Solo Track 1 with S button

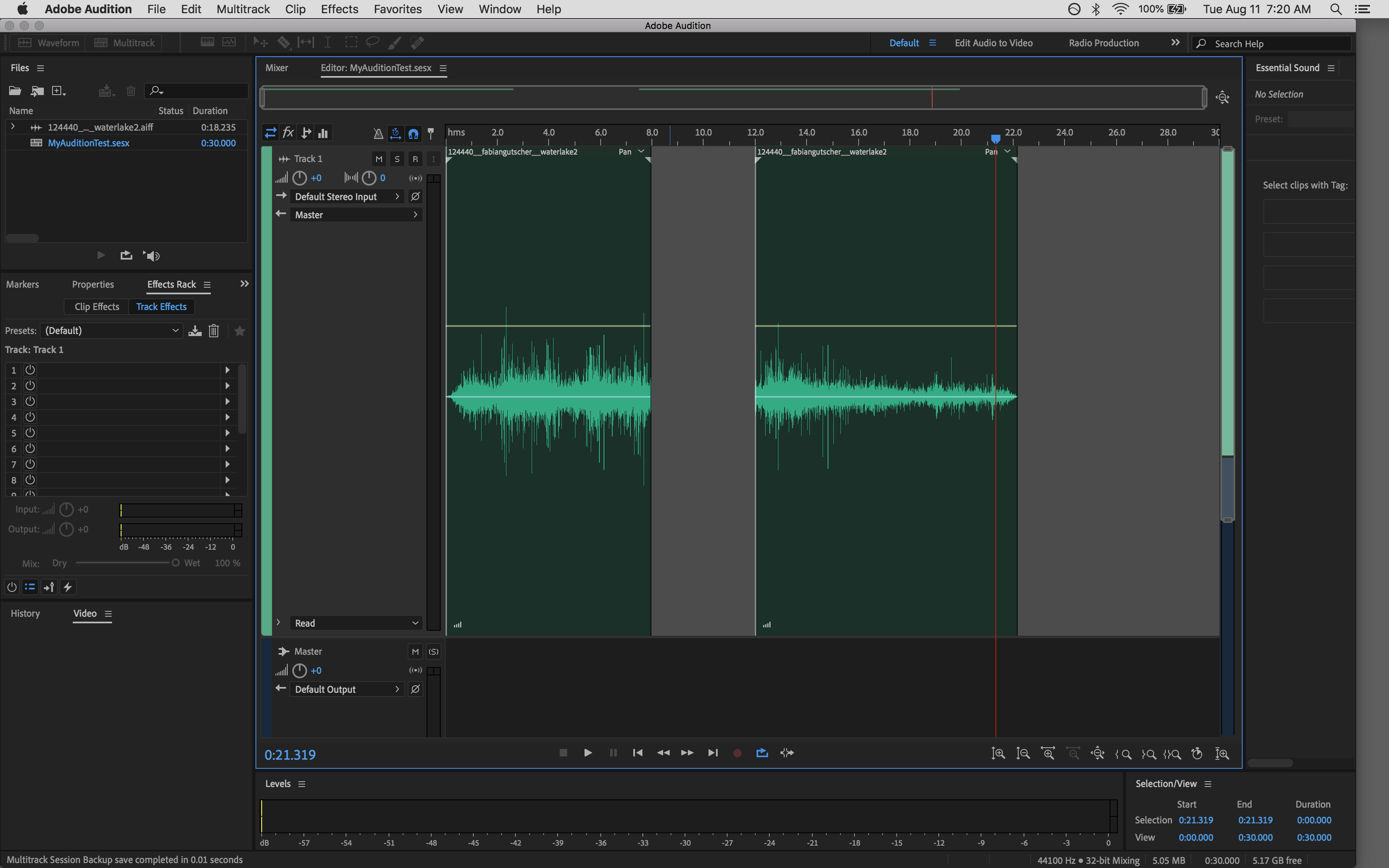click(396, 159)
